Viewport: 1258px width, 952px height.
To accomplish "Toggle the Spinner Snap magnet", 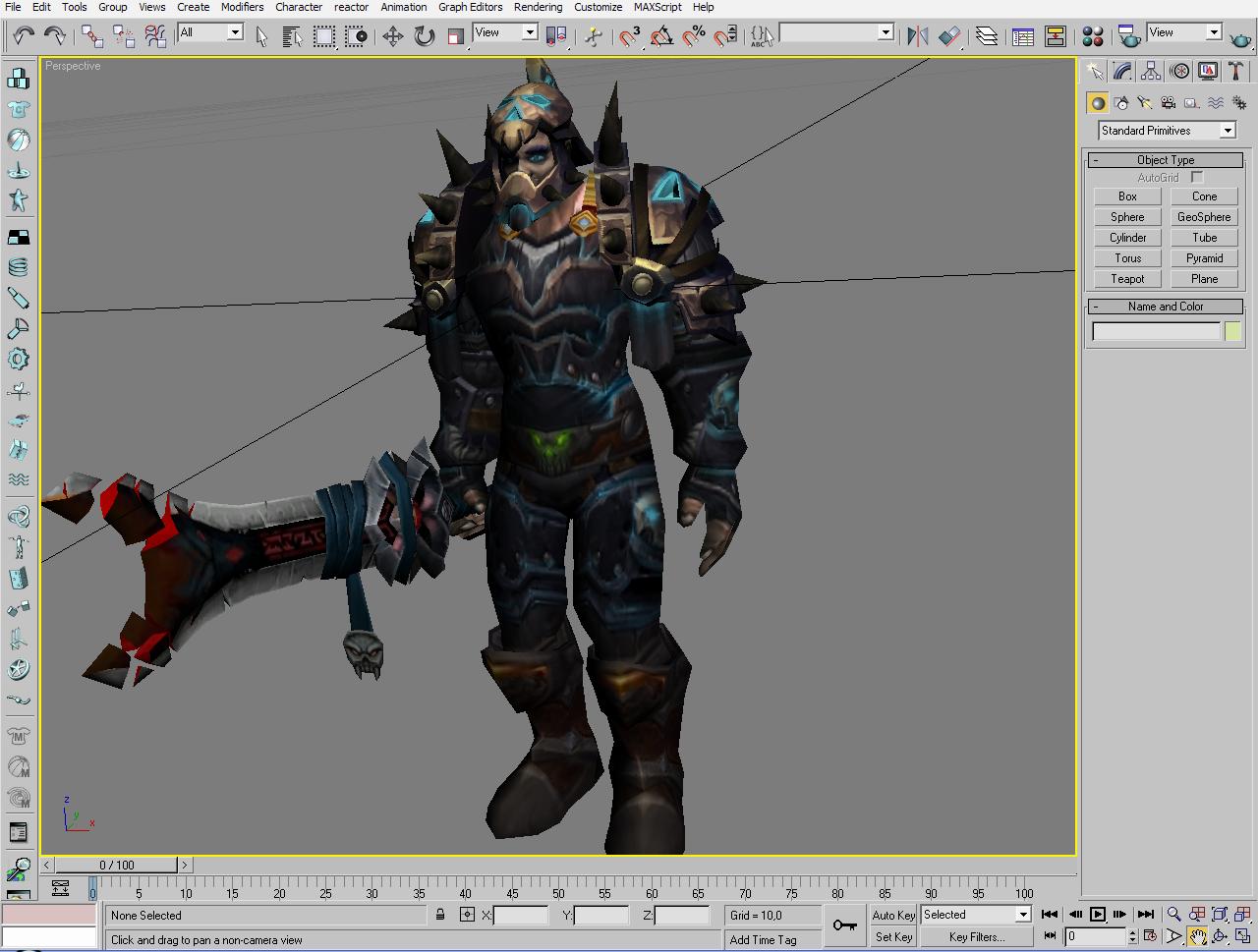I will click(725, 36).
